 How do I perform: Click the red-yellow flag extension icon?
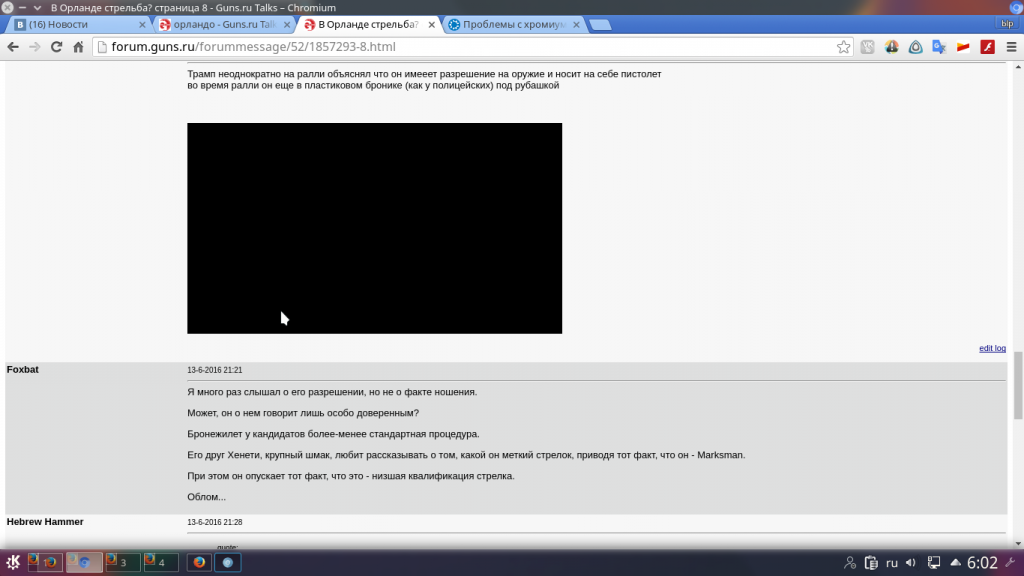pos(963,47)
